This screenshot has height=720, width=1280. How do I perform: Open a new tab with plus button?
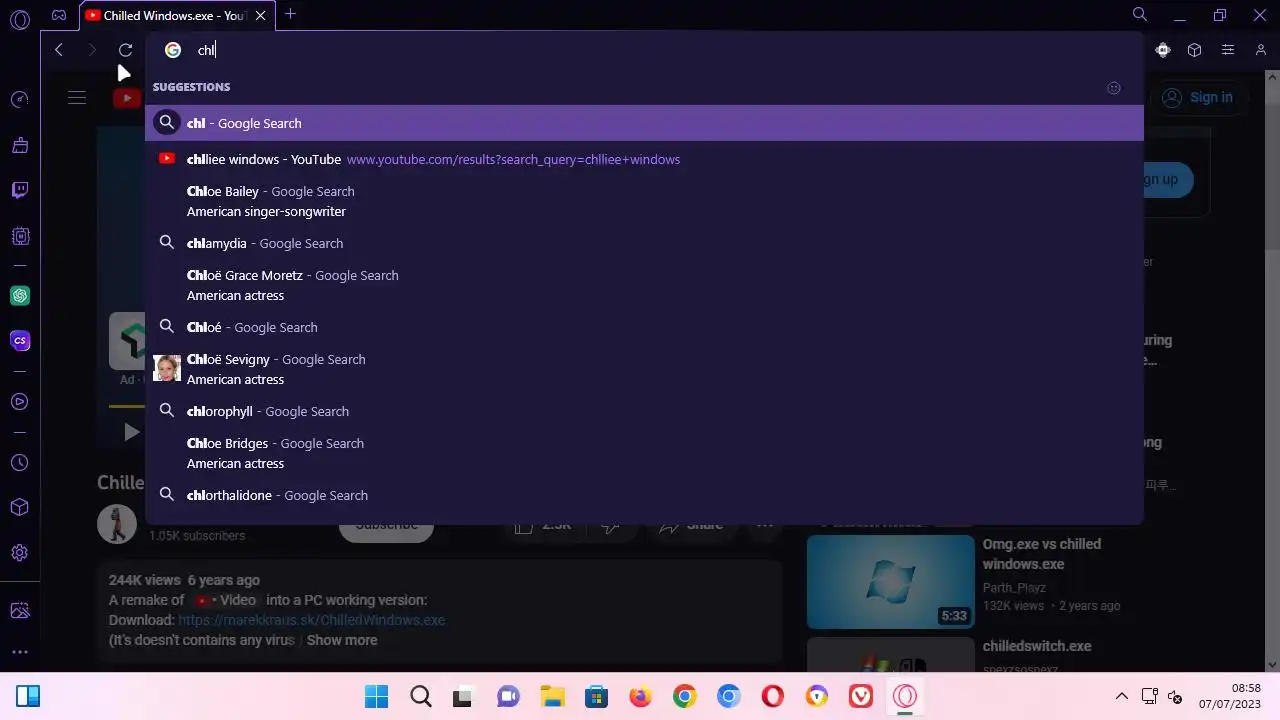click(x=290, y=14)
